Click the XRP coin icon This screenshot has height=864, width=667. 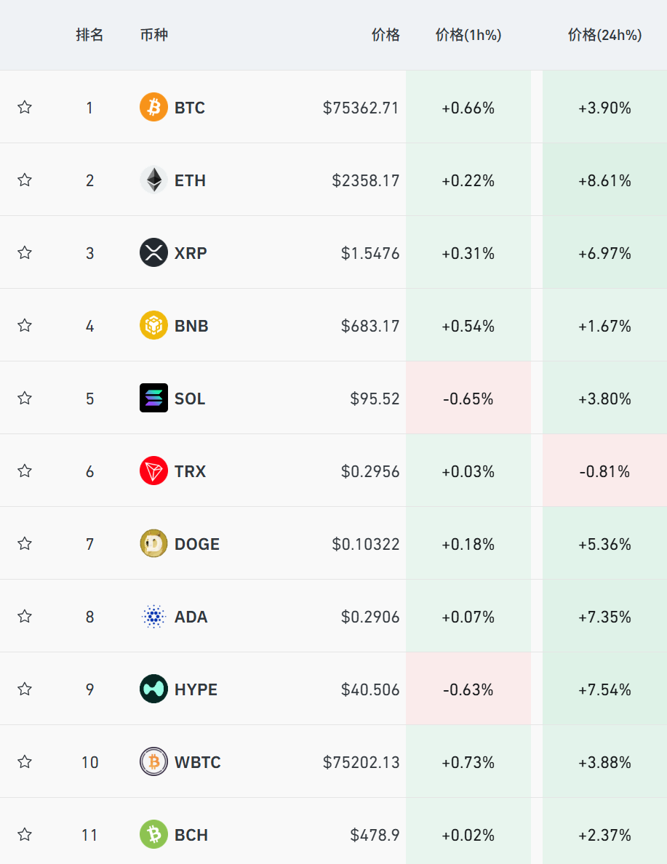154,253
